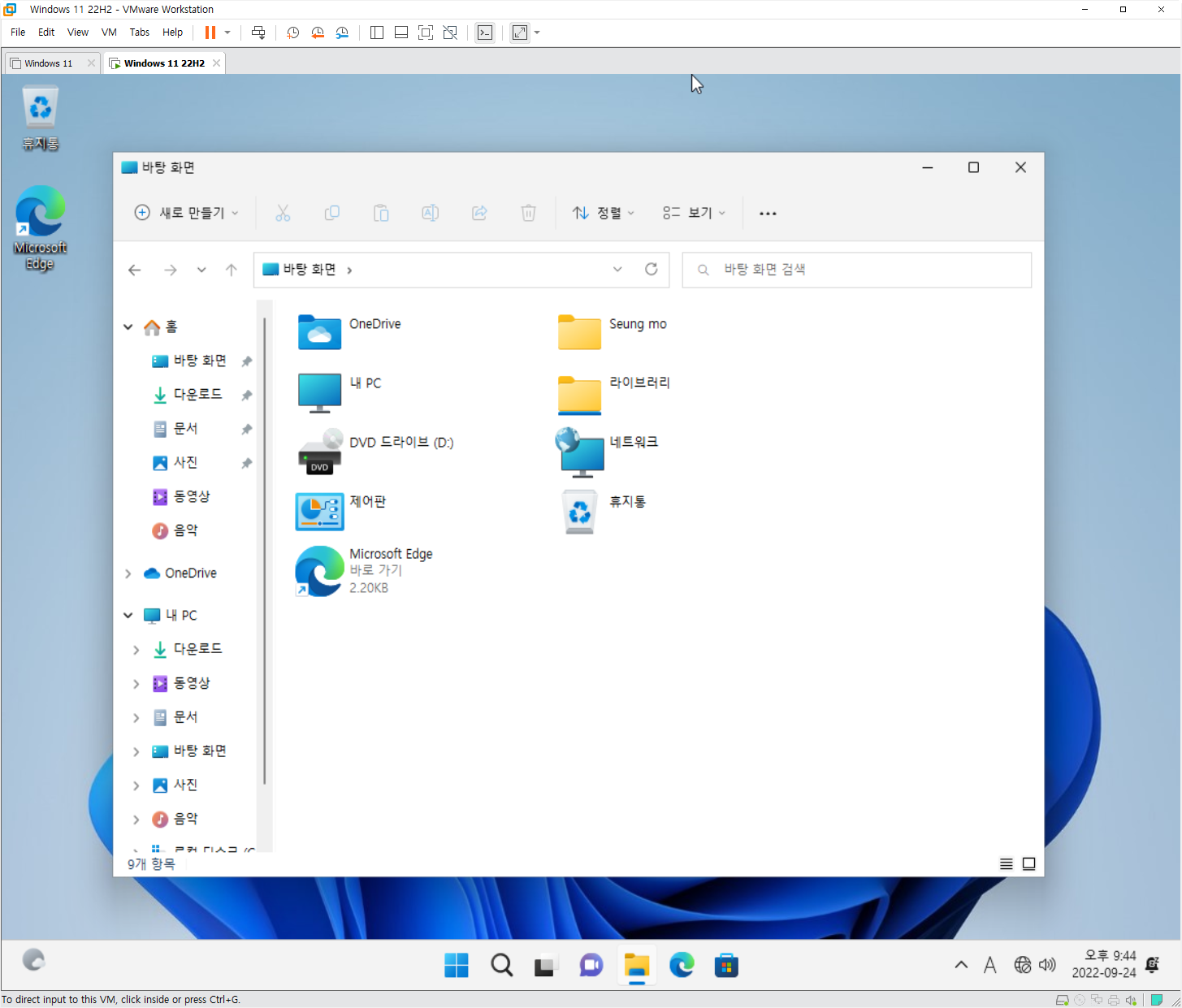Click the Paste icon in Explorer toolbar
1182x1008 pixels.
(x=381, y=213)
